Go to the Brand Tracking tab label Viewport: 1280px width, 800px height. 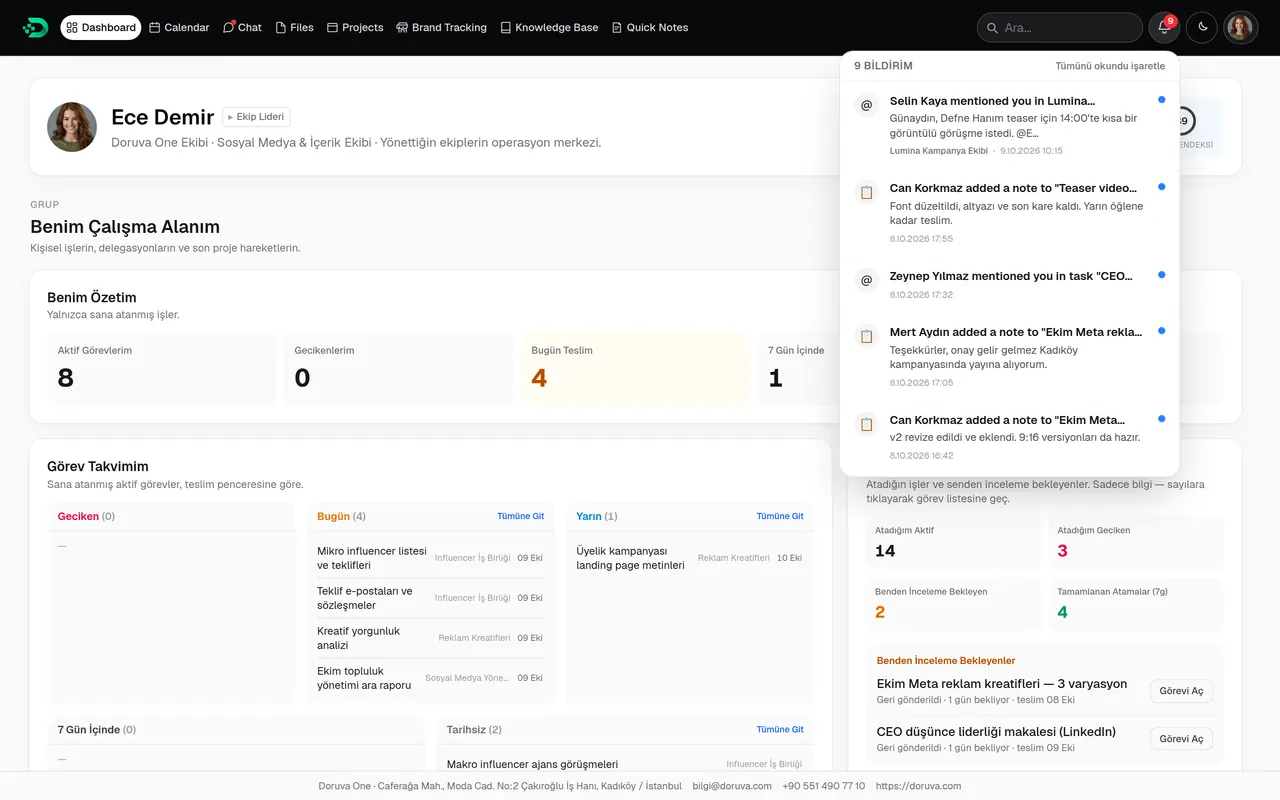[449, 28]
